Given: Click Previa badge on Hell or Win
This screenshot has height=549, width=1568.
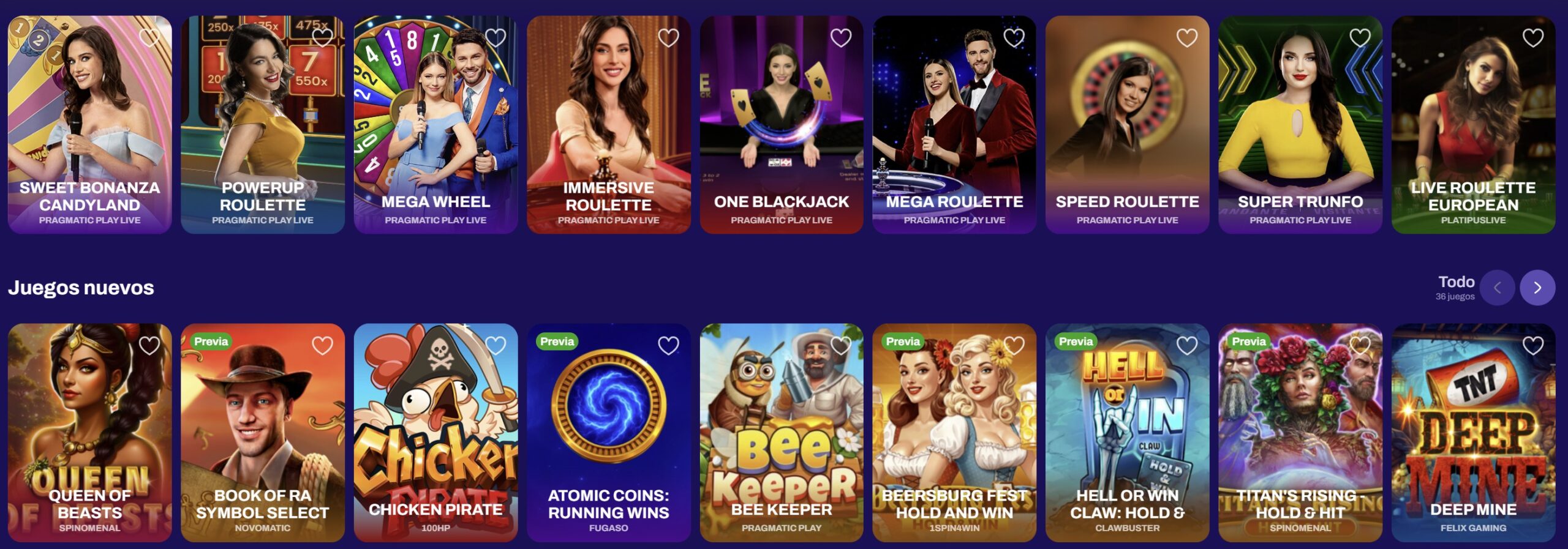Looking at the screenshot, I should (1076, 342).
